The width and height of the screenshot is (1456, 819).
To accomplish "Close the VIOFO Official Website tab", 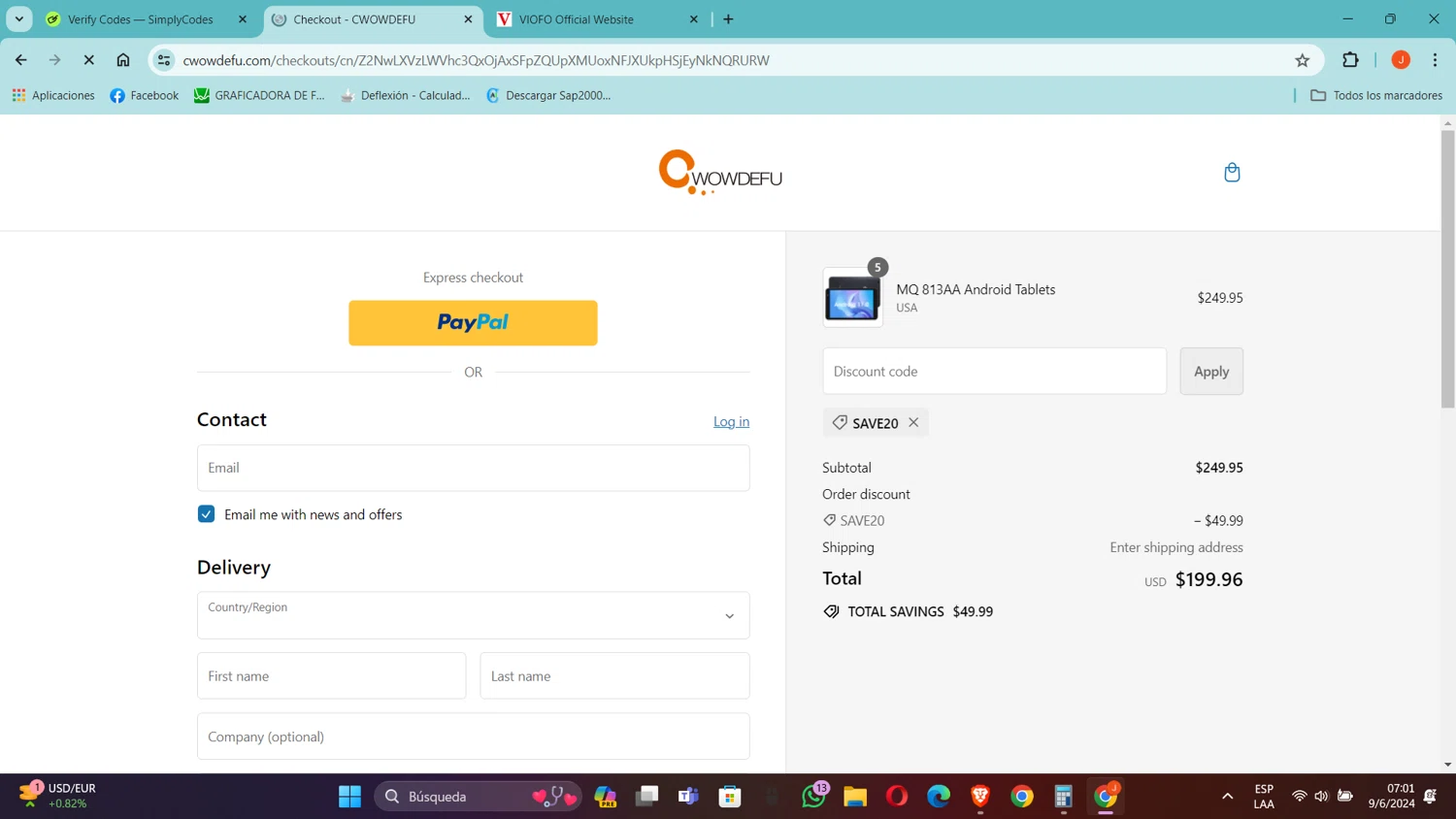I will tap(693, 19).
